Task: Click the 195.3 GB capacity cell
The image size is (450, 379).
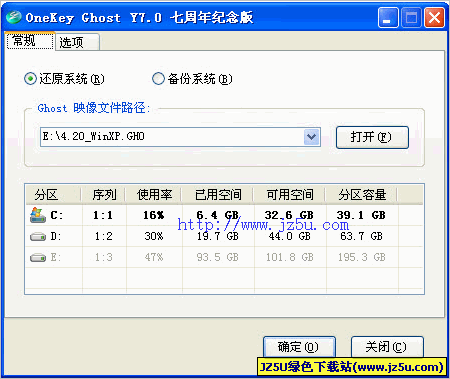Action: (361, 258)
